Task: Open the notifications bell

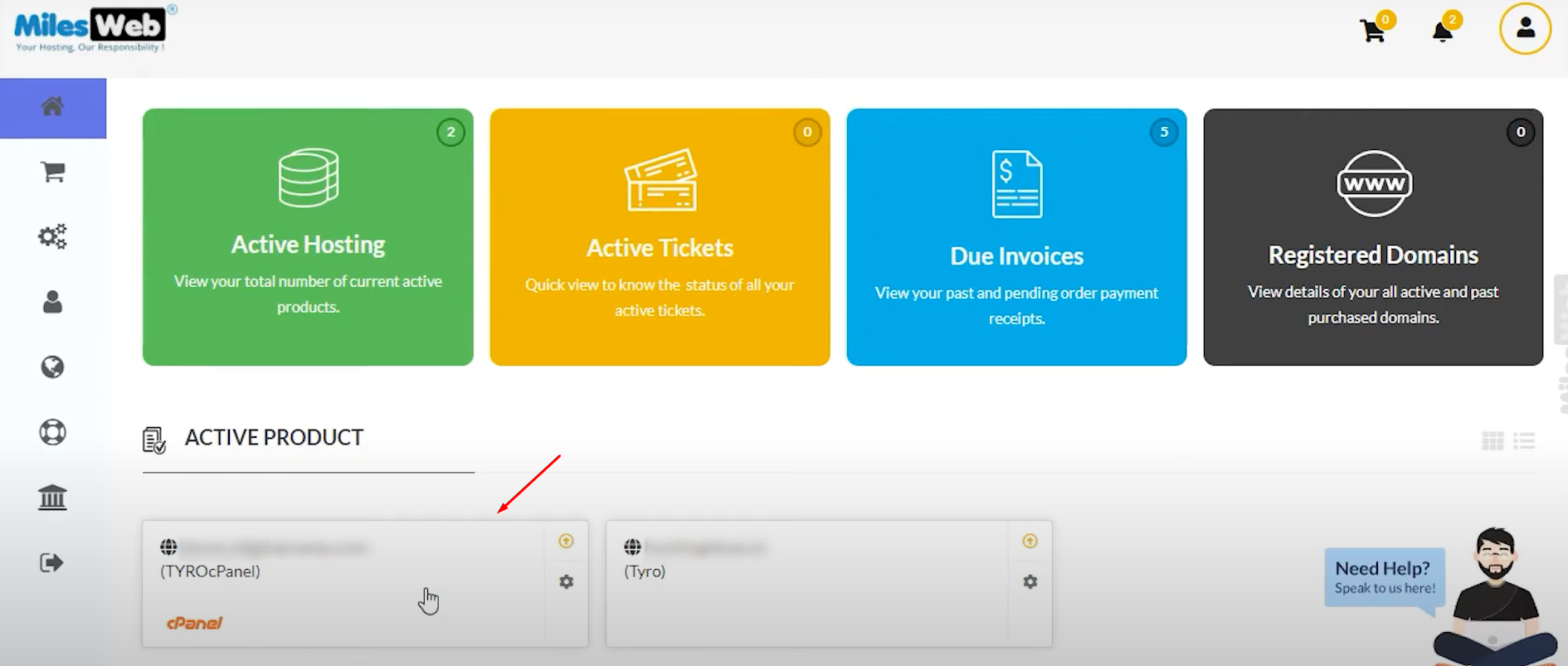Action: [x=1443, y=32]
